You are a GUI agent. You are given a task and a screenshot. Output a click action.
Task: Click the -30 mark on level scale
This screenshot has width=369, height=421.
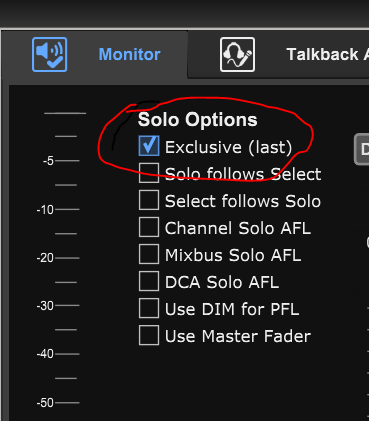pos(45,306)
